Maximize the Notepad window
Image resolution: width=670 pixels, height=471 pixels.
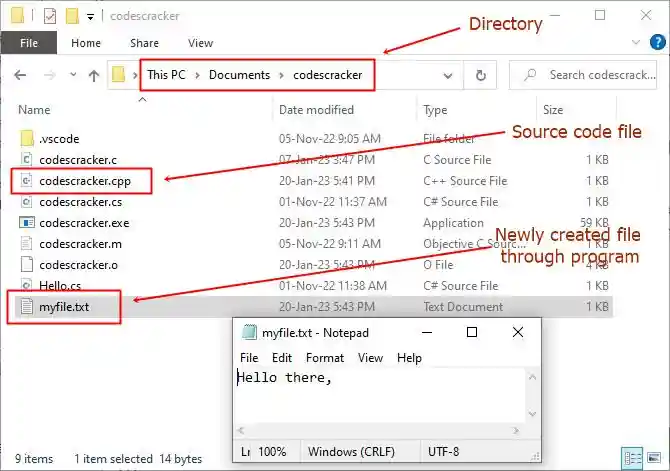[472, 332]
